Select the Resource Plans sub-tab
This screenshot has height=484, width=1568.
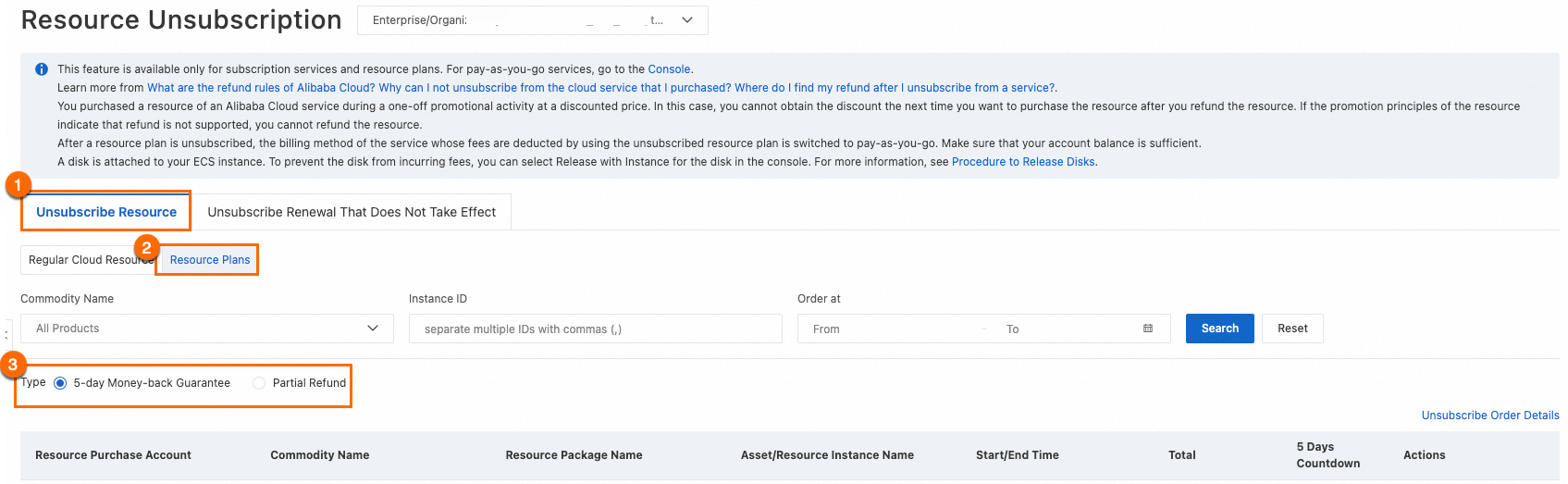point(210,260)
